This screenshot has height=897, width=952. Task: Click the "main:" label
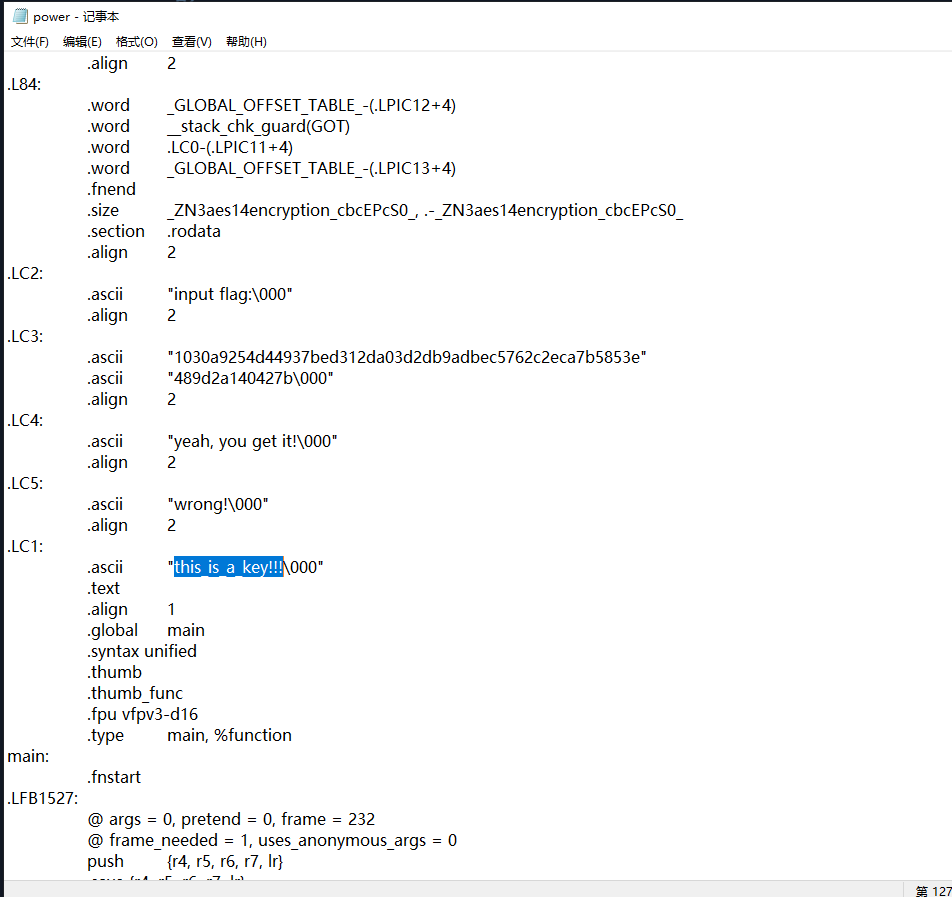pos(28,757)
